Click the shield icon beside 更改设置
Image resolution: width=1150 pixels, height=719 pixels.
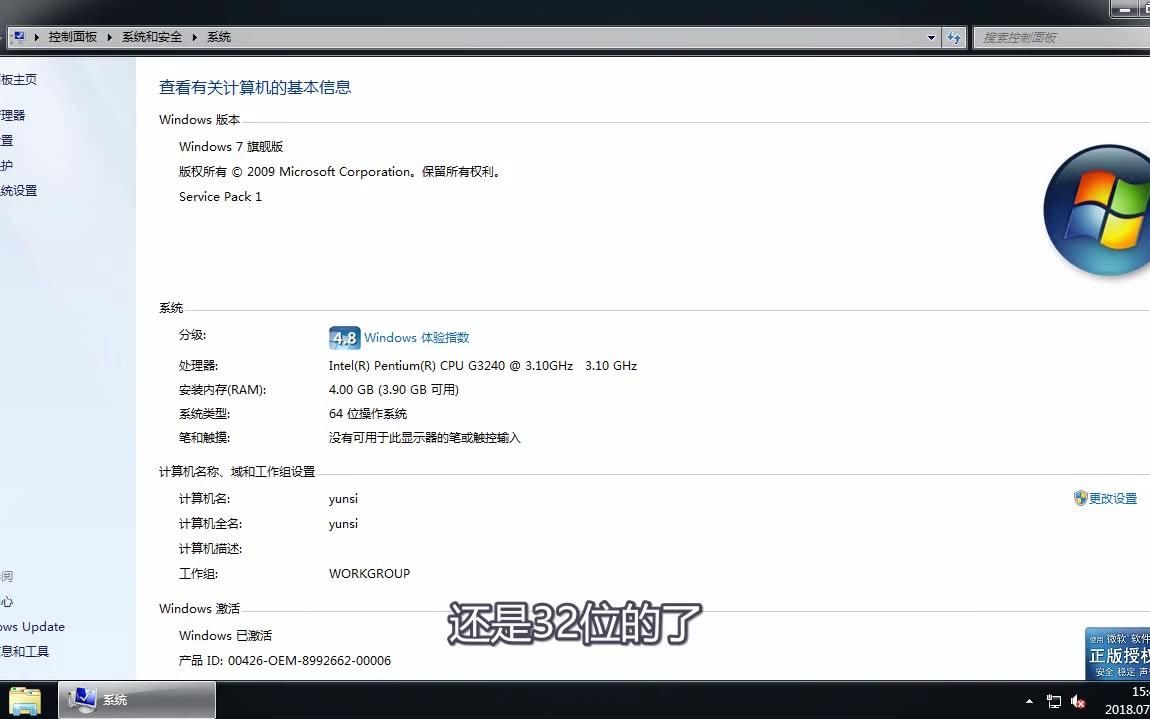click(1080, 498)
